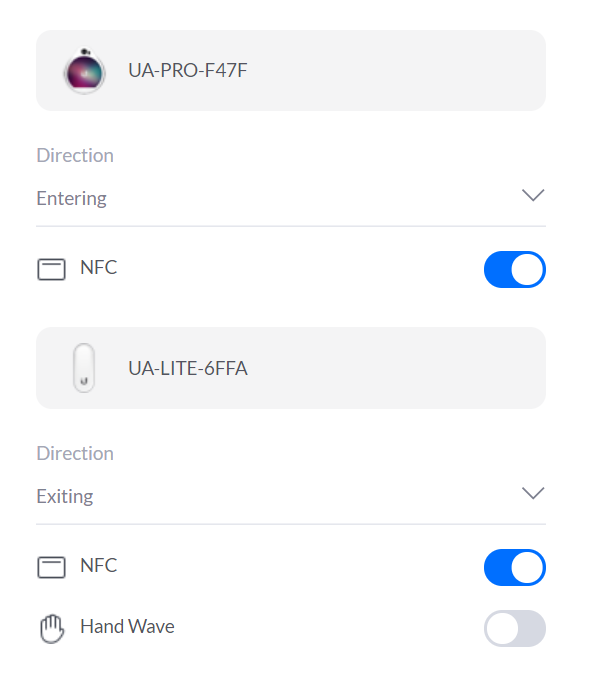The width and height of the screenshot is (591, 690).
Task: Click blank area of UA-LITE-6FFA card
Action: (x=396, y=368)
